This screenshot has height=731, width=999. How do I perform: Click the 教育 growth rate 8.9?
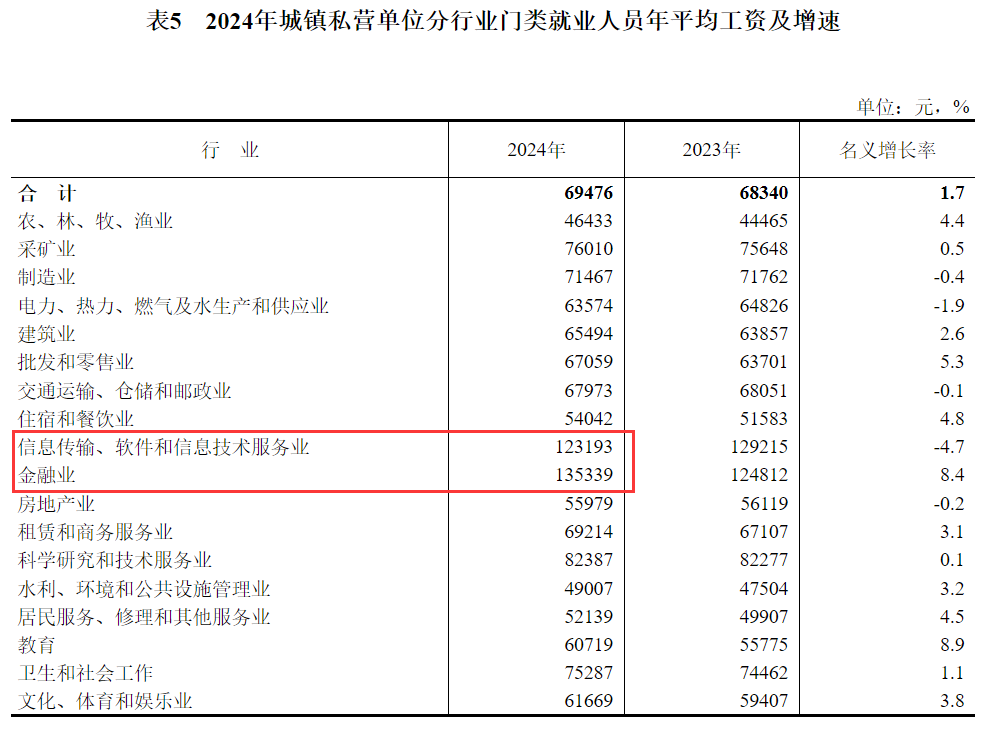(952, 645)
